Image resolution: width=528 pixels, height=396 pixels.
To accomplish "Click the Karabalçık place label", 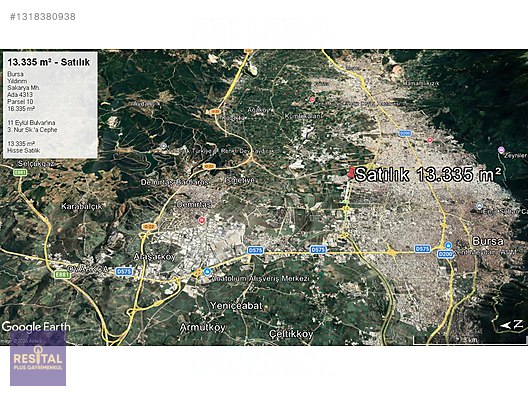I will tap(81, 206).
